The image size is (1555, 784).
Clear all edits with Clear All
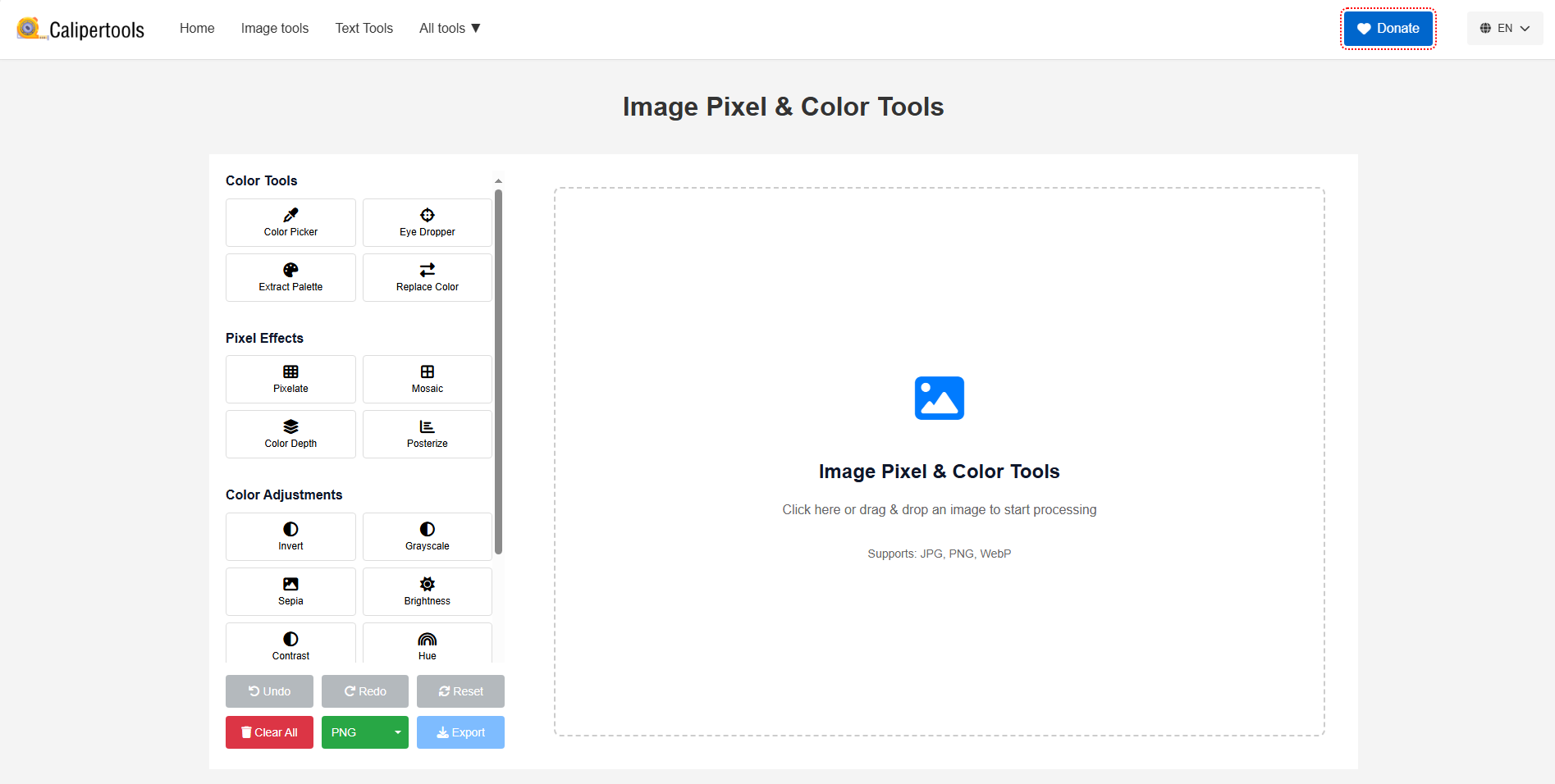click(x=269, y=732)
